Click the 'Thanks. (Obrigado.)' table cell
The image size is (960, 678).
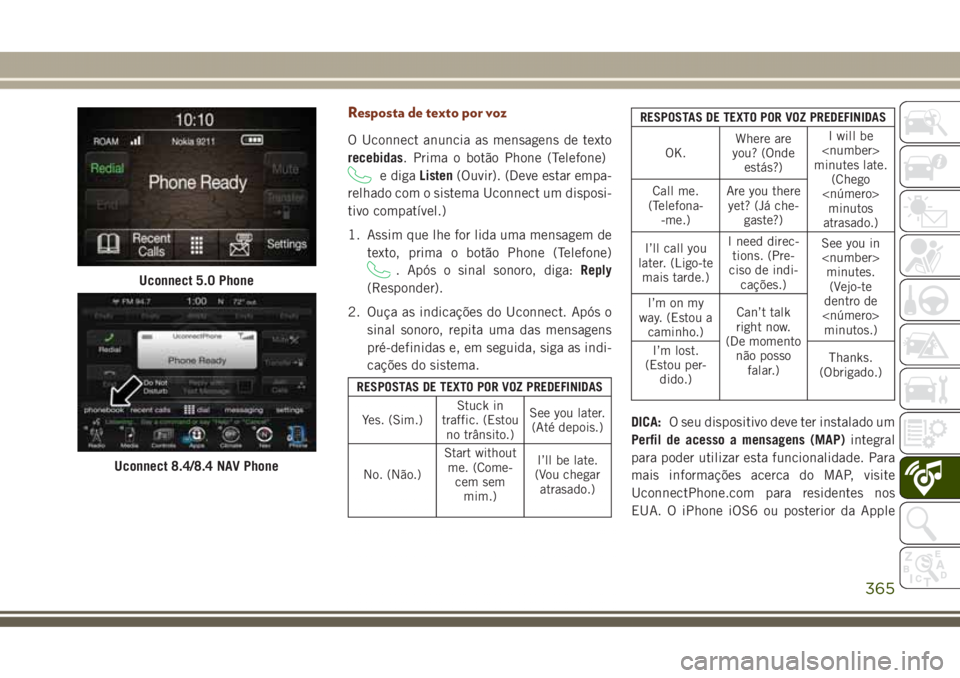tap(851, 370)
